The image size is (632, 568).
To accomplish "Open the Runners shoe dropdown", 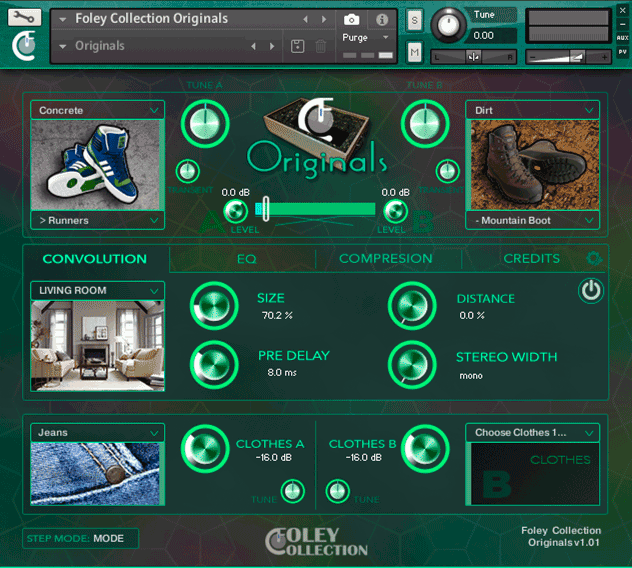I will pos(97,220).
